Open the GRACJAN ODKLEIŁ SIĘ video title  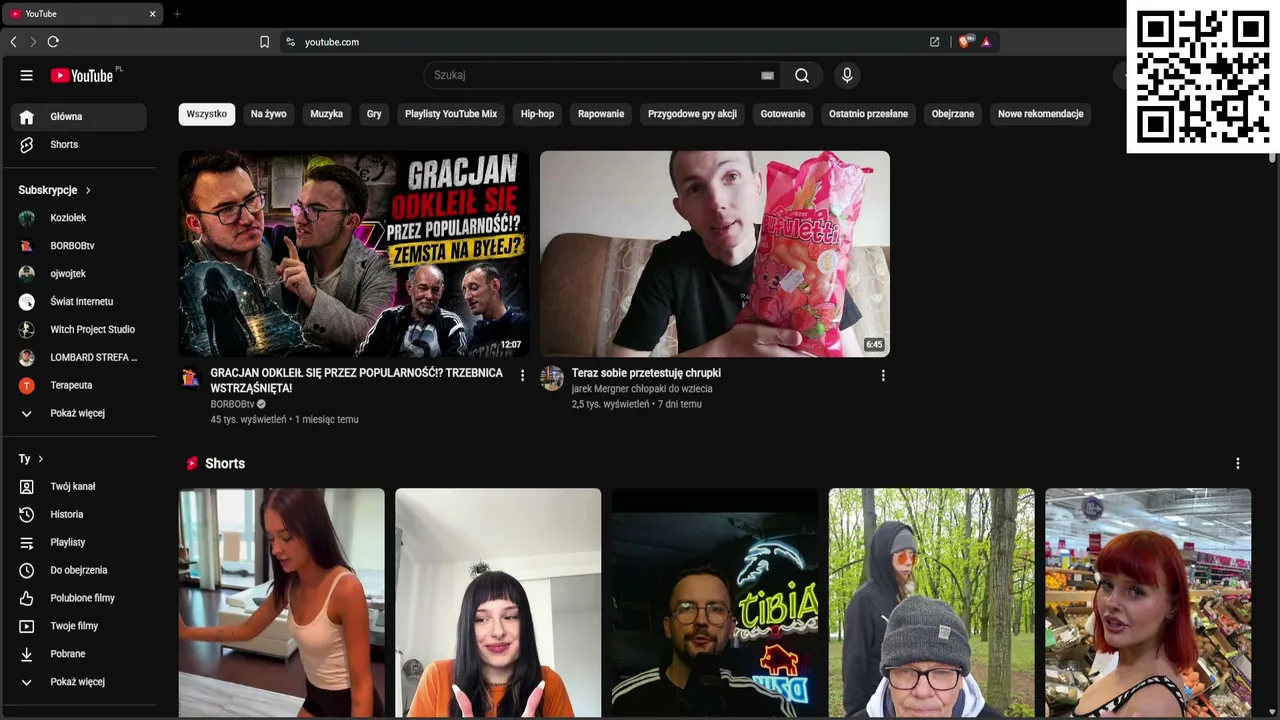(x=357, y=380)
